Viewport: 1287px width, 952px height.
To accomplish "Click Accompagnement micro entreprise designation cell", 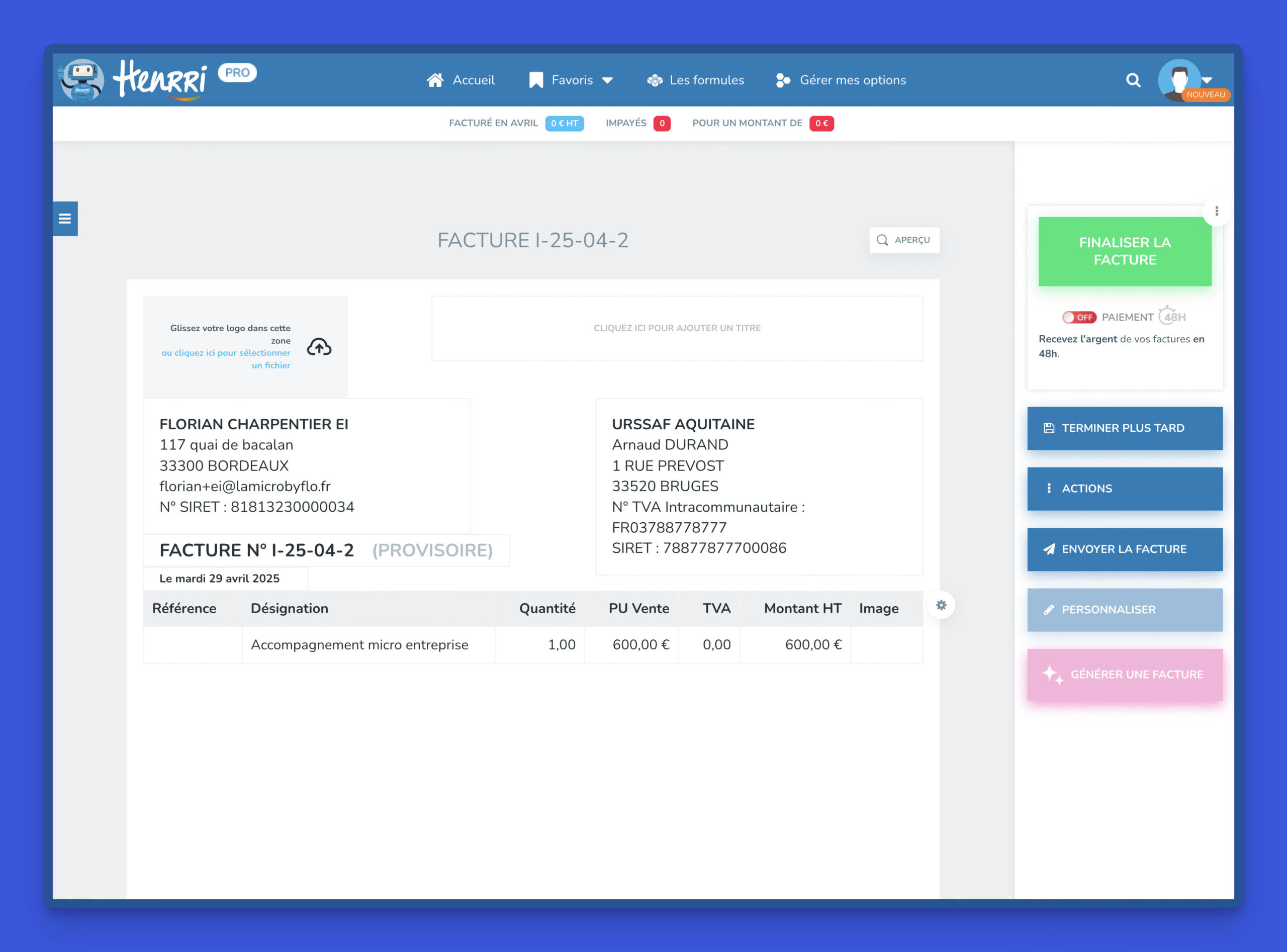I will point(367,645).
